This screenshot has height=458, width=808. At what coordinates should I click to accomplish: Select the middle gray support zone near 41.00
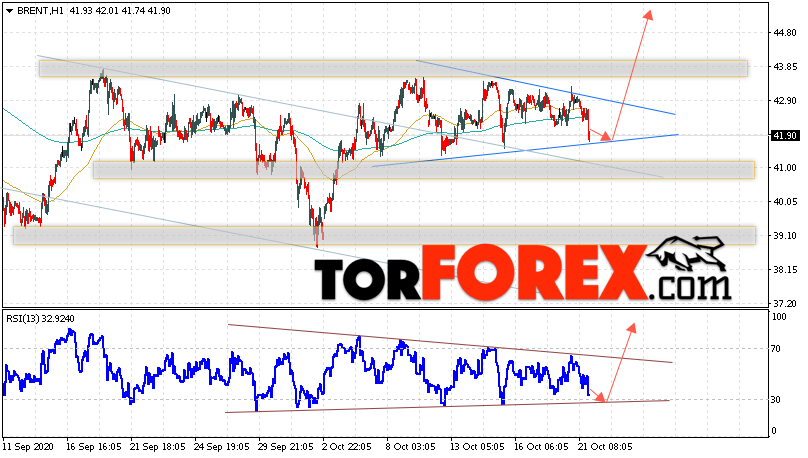(x=424, y=170)
